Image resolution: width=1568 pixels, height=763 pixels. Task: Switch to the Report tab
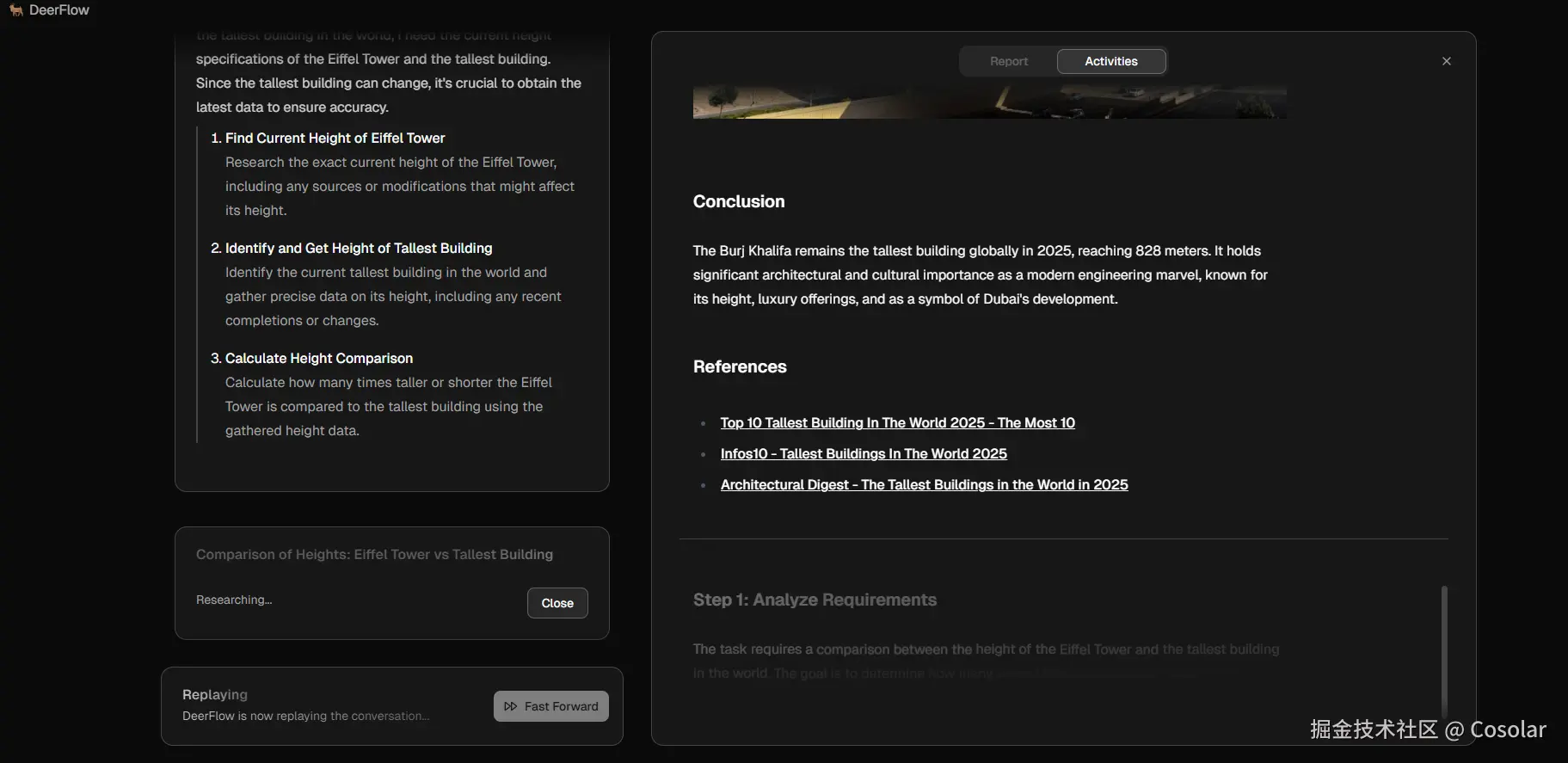click(1008, 61)
